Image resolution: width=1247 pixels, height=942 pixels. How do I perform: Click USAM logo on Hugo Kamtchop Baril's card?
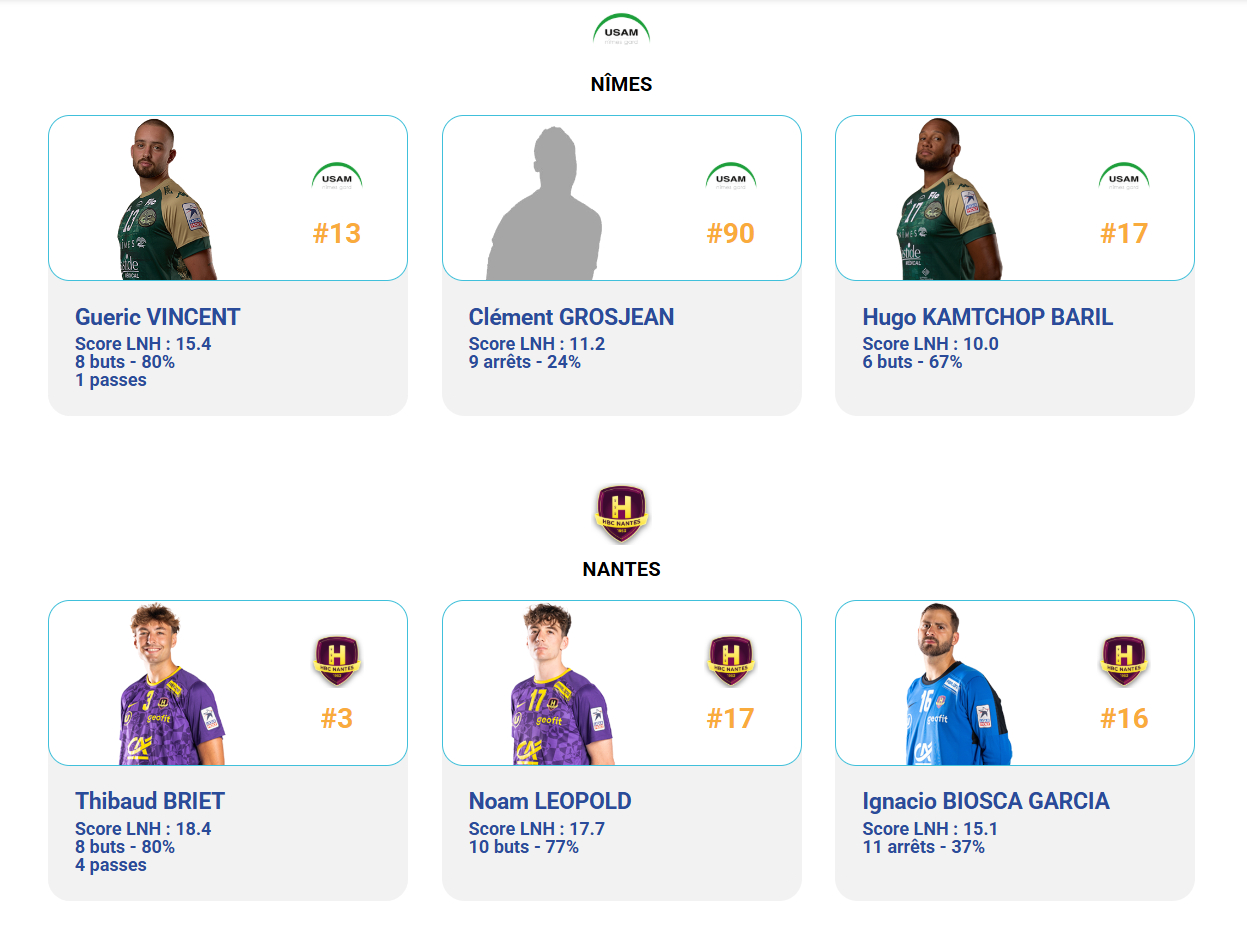(x=1124, y=178)
